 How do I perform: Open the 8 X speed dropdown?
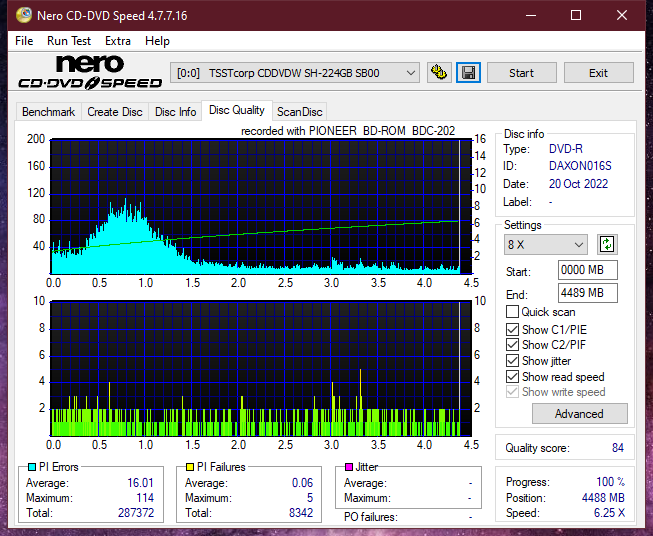click(x=545, y=244)
